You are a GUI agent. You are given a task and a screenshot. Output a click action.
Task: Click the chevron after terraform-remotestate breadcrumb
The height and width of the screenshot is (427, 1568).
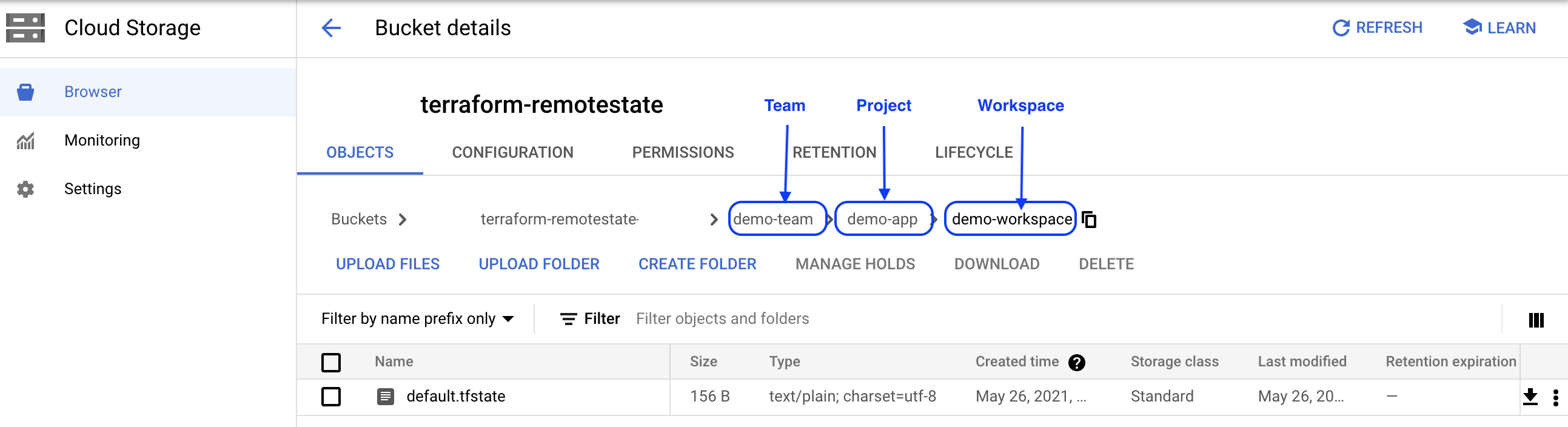(714, 220)
